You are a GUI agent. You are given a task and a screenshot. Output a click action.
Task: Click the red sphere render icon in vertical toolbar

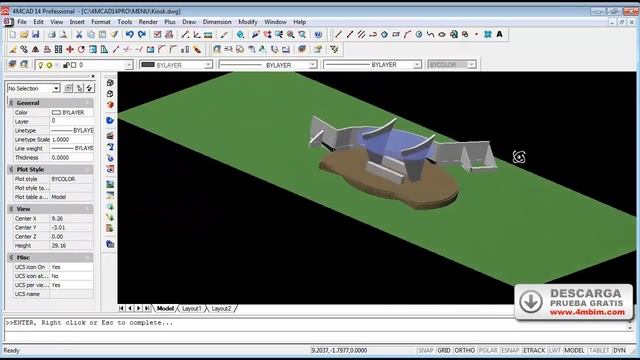110,105
